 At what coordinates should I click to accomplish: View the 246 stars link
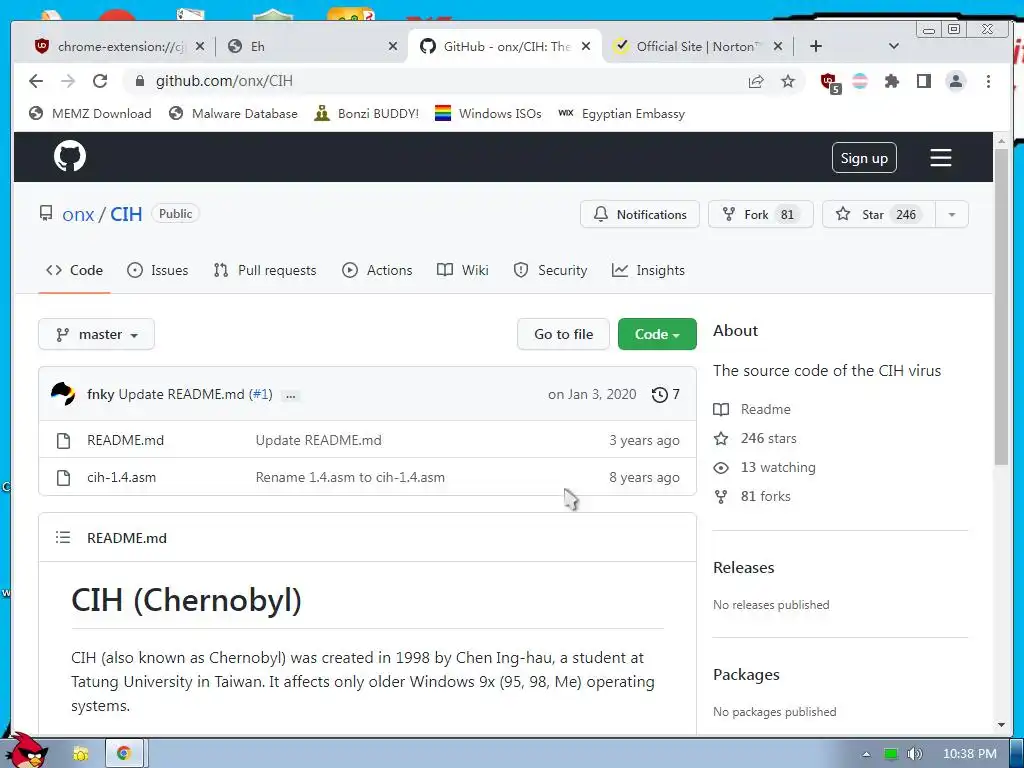point(768,438)
